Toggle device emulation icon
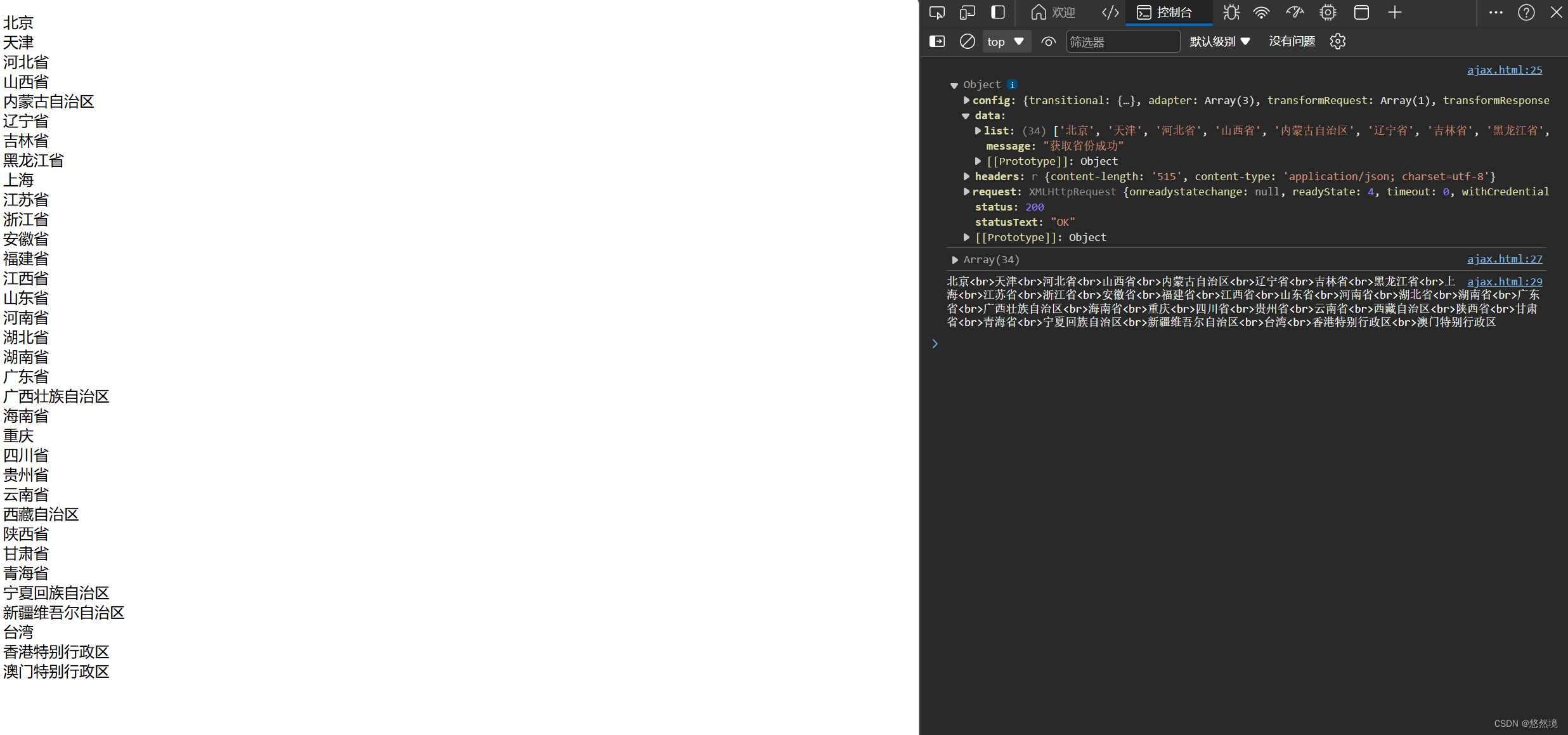Viewport: 1568px width, 735px height. click(967, 13)
